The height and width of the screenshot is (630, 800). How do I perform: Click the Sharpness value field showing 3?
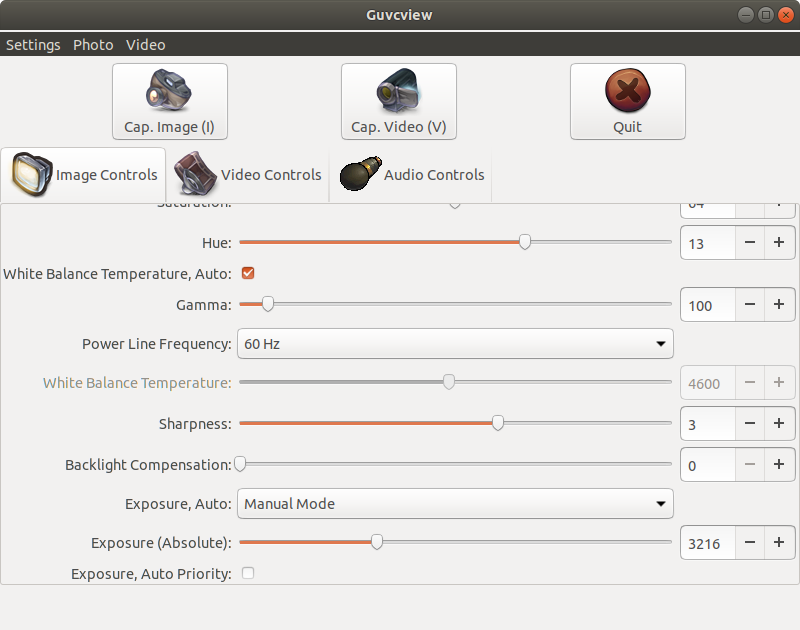point(708,424)
